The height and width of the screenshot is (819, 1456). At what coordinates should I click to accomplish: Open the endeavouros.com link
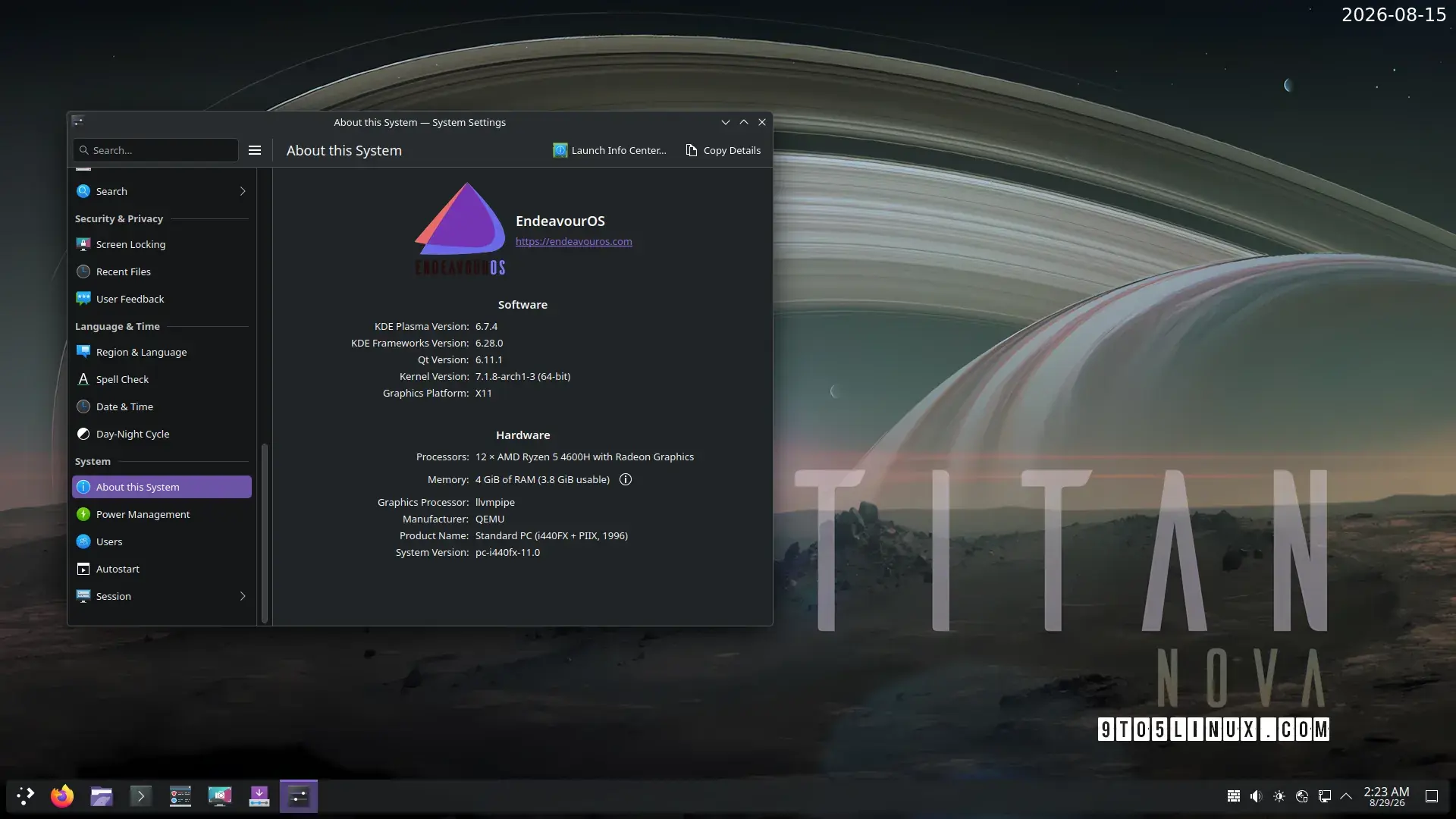tap(574, 242)
